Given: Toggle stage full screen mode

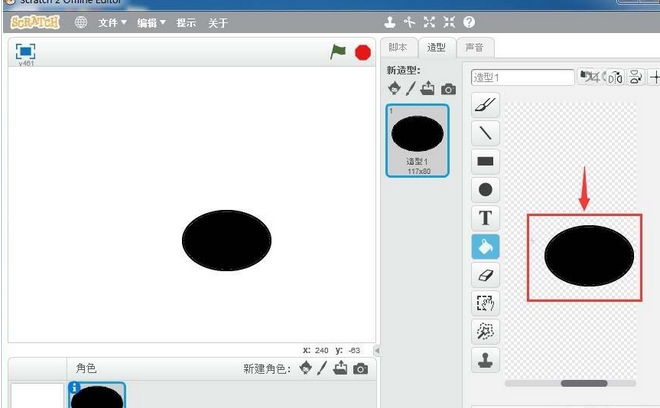Looking at the screenshot, I should click(x=26, y=50).
